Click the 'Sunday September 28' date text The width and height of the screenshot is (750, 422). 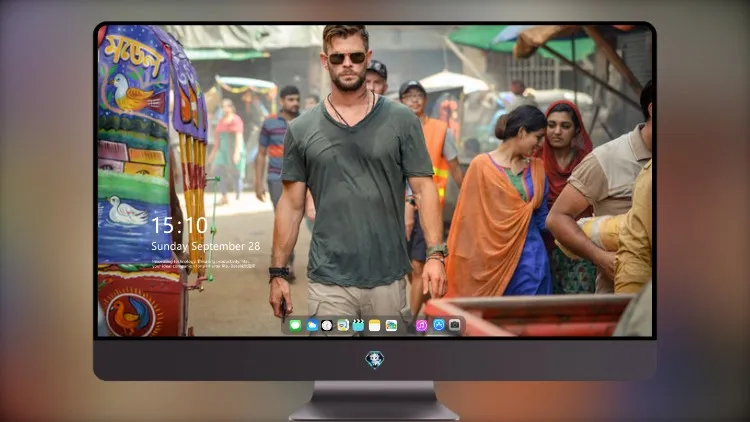(206, 246)
